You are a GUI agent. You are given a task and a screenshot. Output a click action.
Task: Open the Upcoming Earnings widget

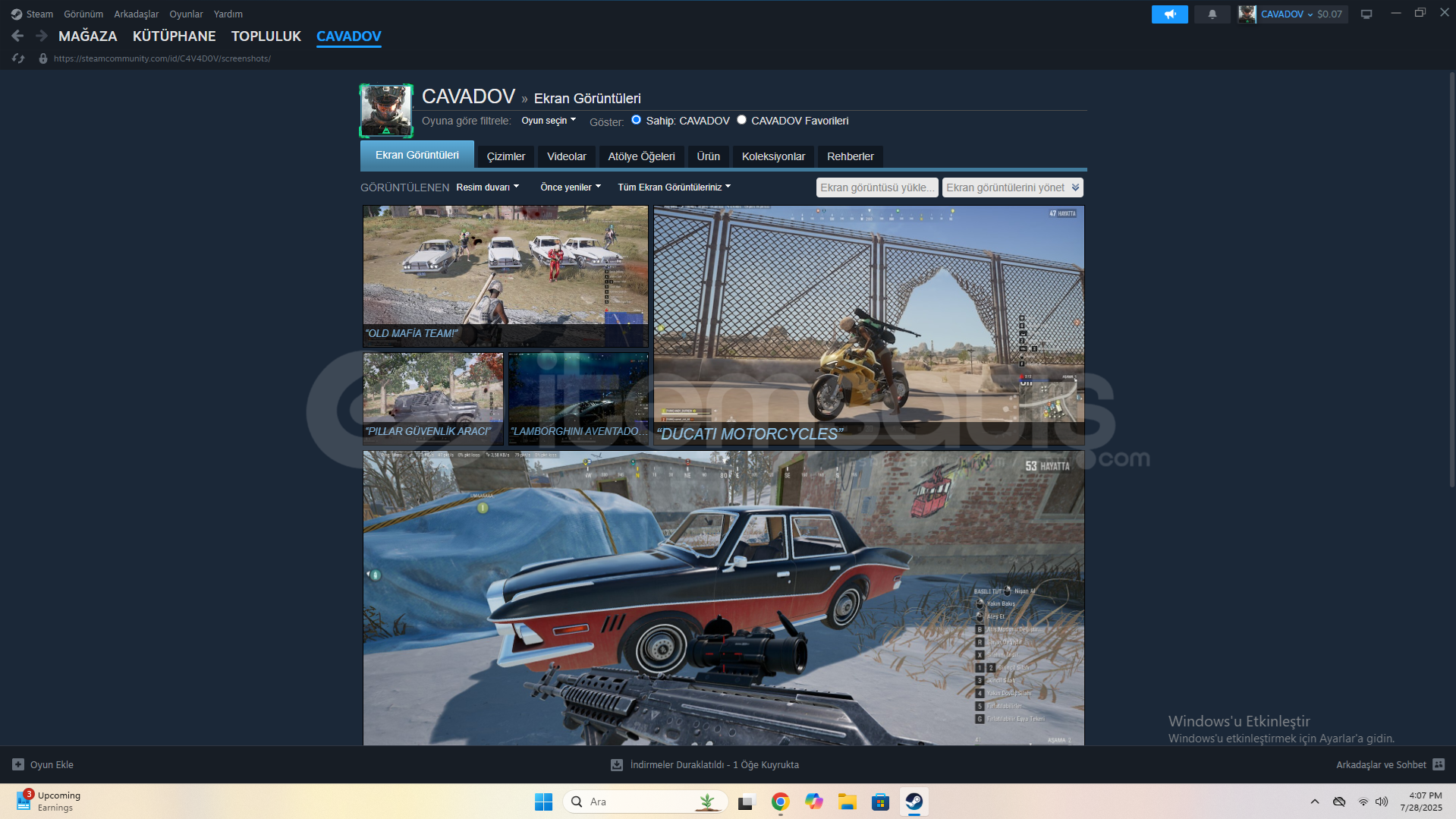tap(49, 802)
